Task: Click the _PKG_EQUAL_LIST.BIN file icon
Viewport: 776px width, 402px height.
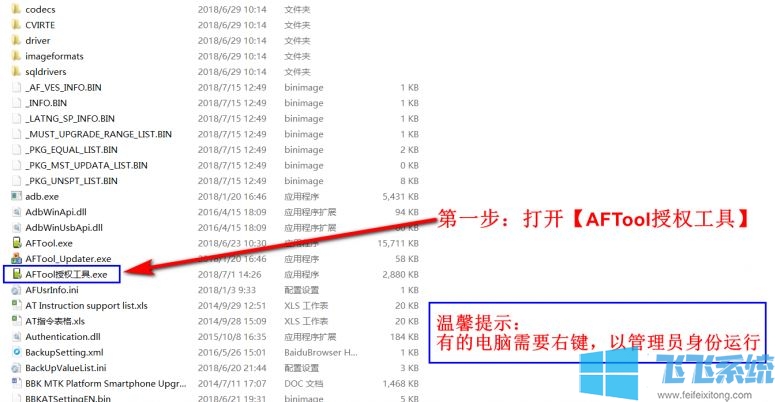Action: click(x=16, y=150)
